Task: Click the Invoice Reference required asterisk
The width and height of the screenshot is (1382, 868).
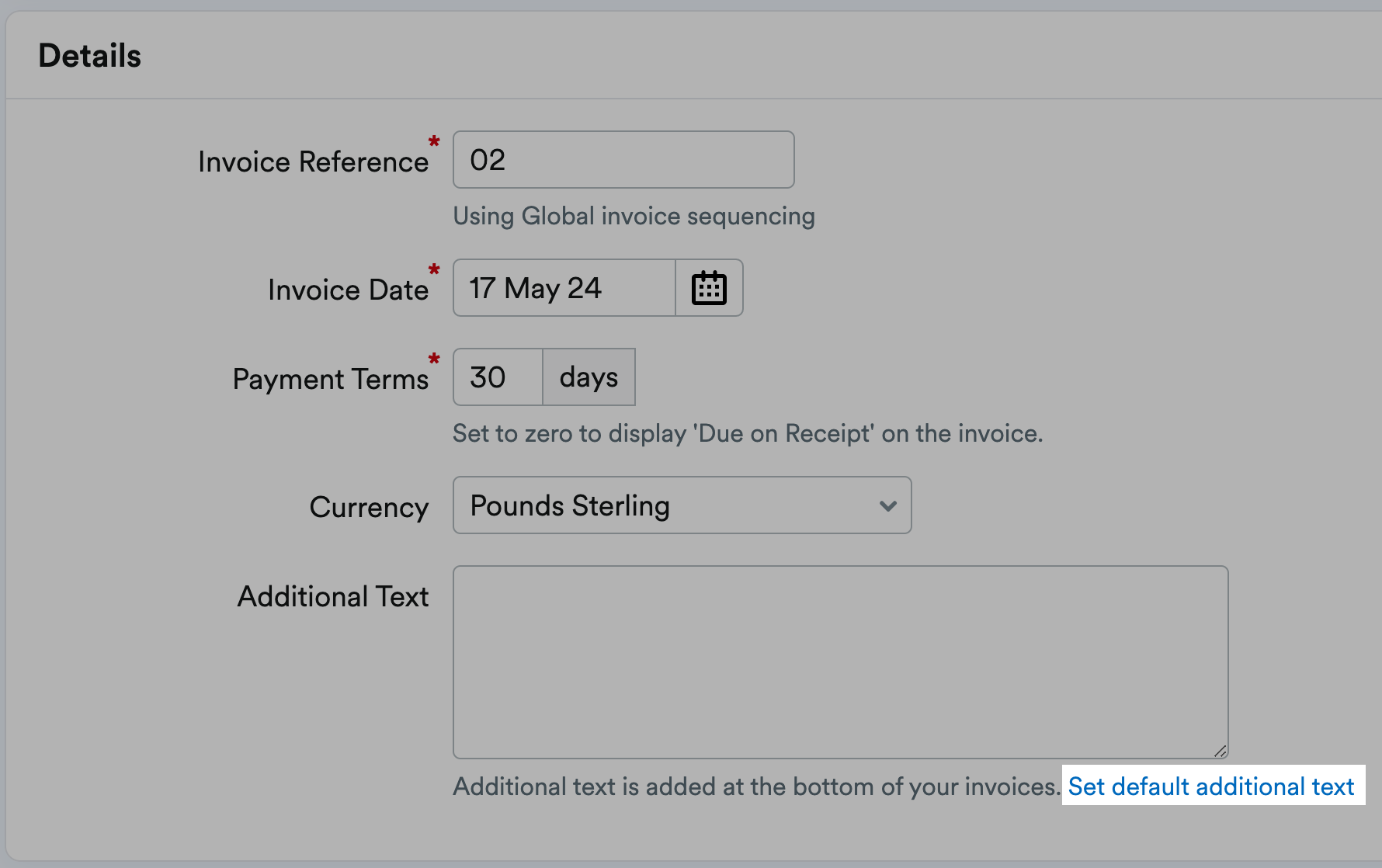Action: coord(433,143)
